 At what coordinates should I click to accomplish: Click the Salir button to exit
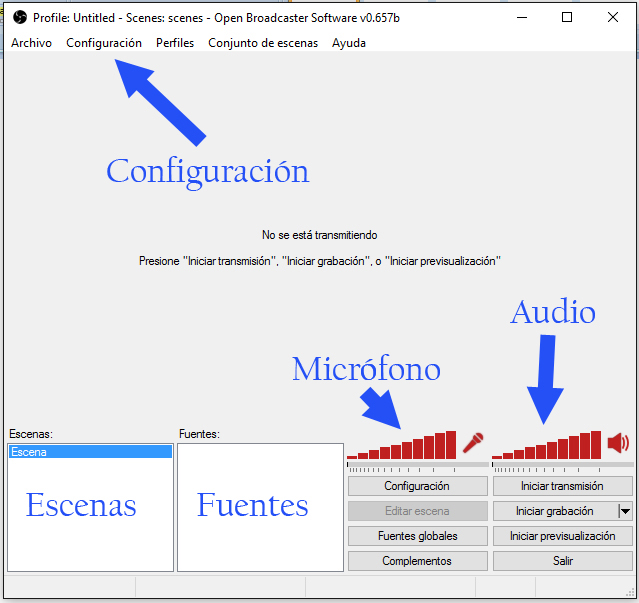point(562,561)
